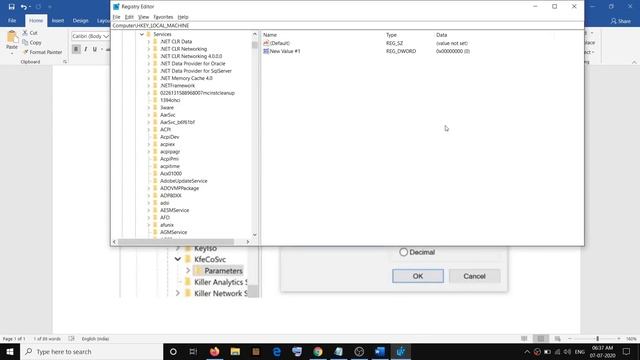Click the Share button in Word
The image size is (640, 360).
click(x=620, y=21)
